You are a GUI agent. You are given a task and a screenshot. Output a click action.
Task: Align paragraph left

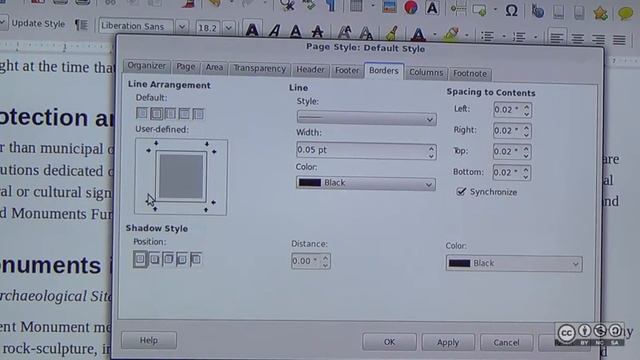(556, 38)
